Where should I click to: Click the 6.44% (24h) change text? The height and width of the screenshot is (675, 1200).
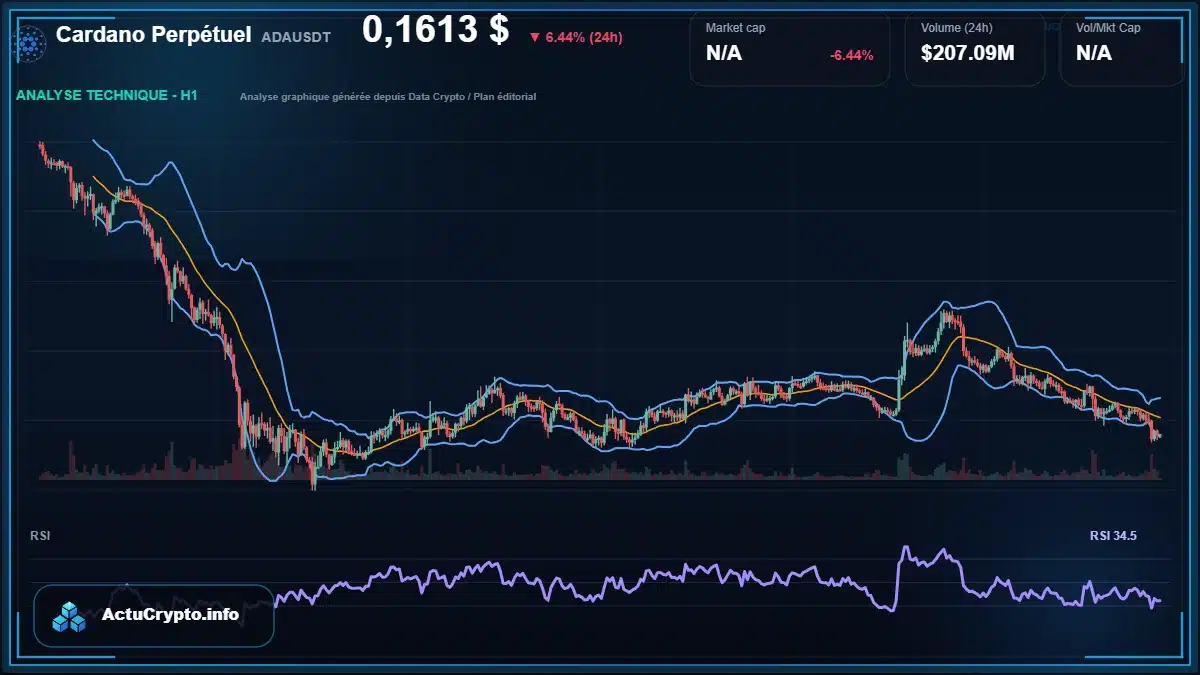584,37
